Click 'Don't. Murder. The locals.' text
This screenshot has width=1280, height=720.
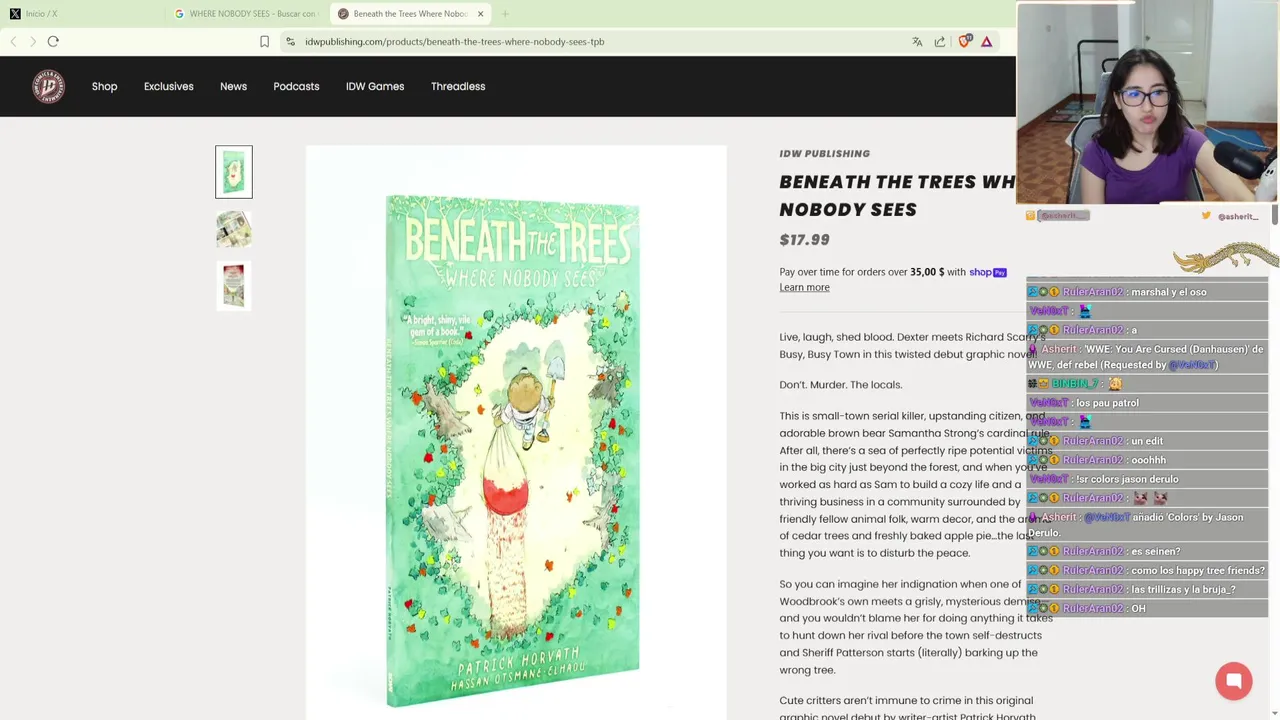pyautogui.click(x=840, y=385)
